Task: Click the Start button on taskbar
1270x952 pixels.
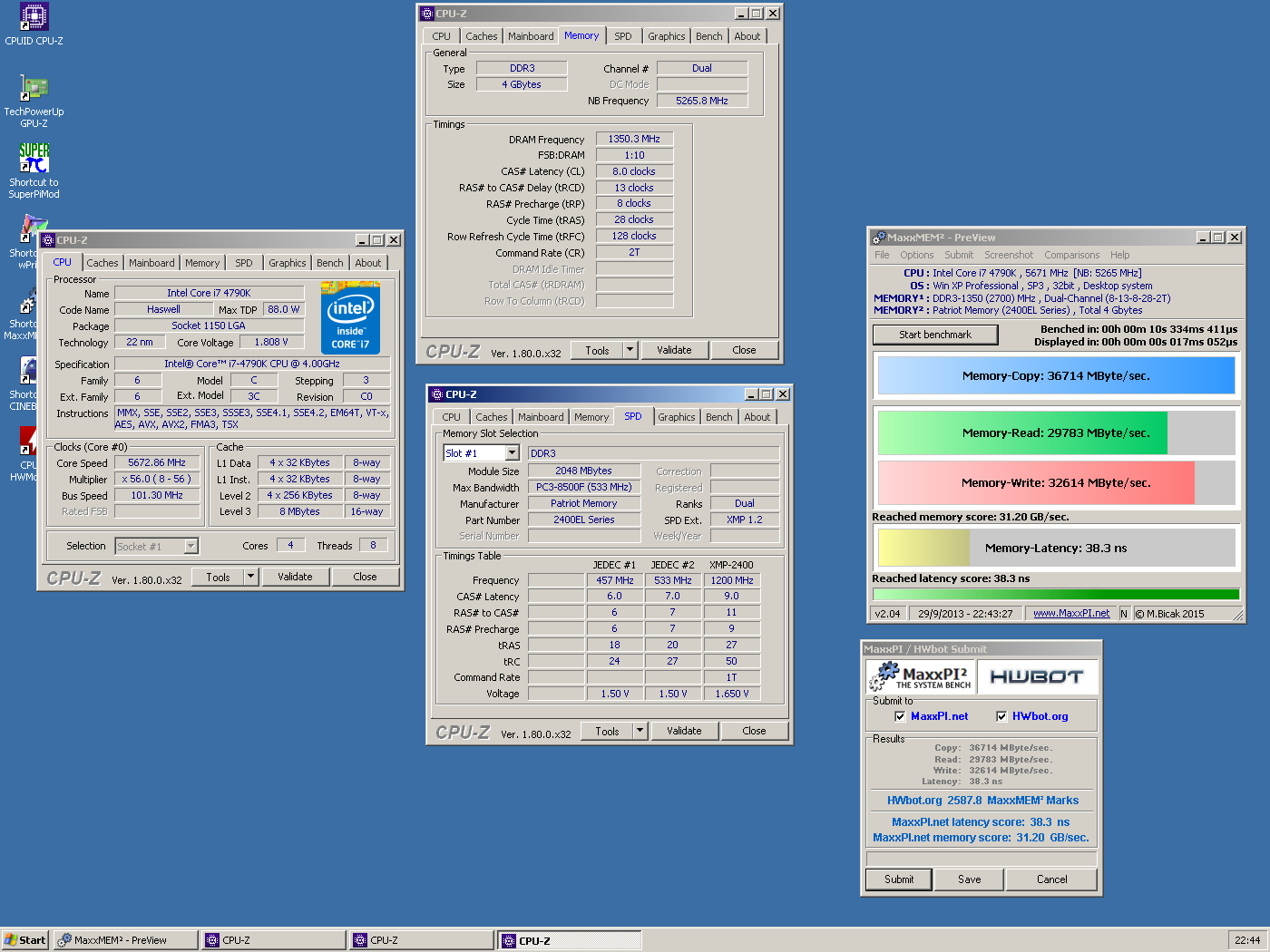Action: [x=24, y=940]
